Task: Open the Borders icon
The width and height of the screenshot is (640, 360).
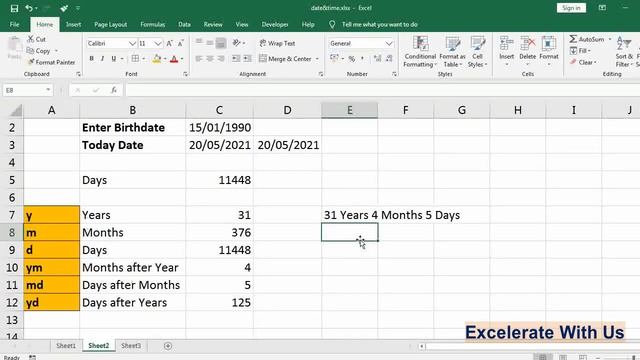Action: point(135,59)
